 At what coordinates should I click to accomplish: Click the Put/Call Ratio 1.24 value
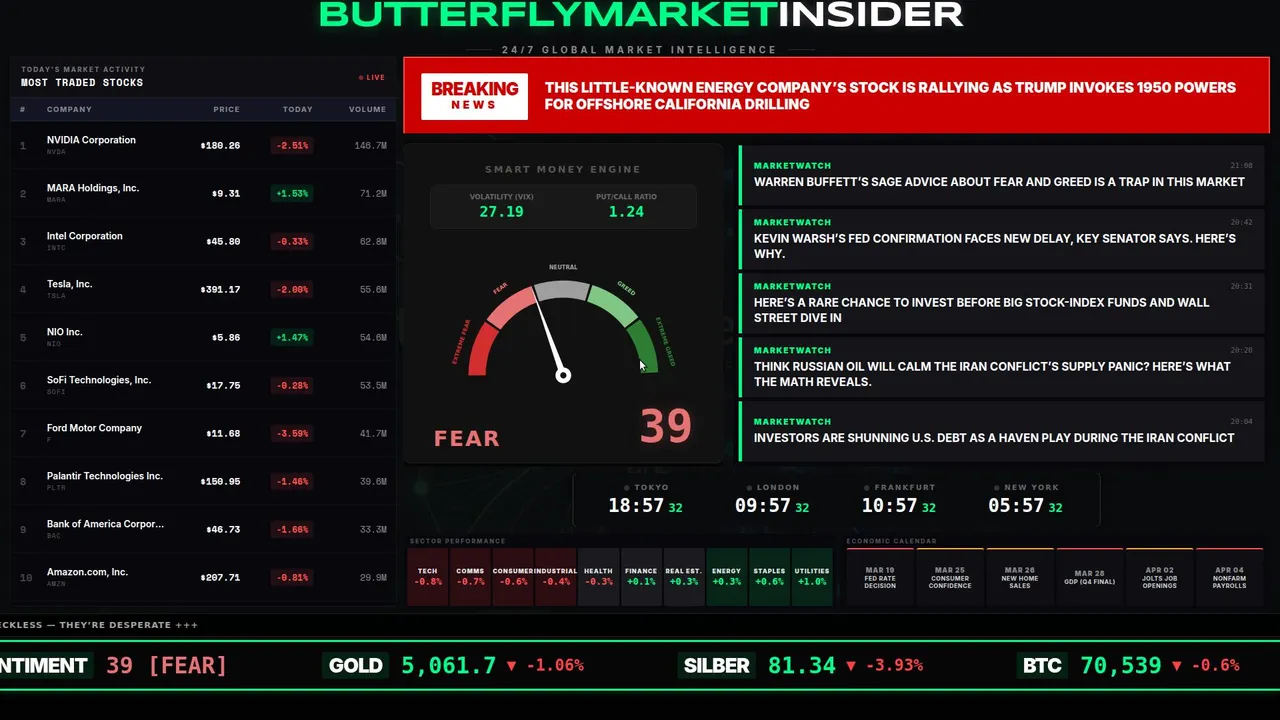[626, 212]
